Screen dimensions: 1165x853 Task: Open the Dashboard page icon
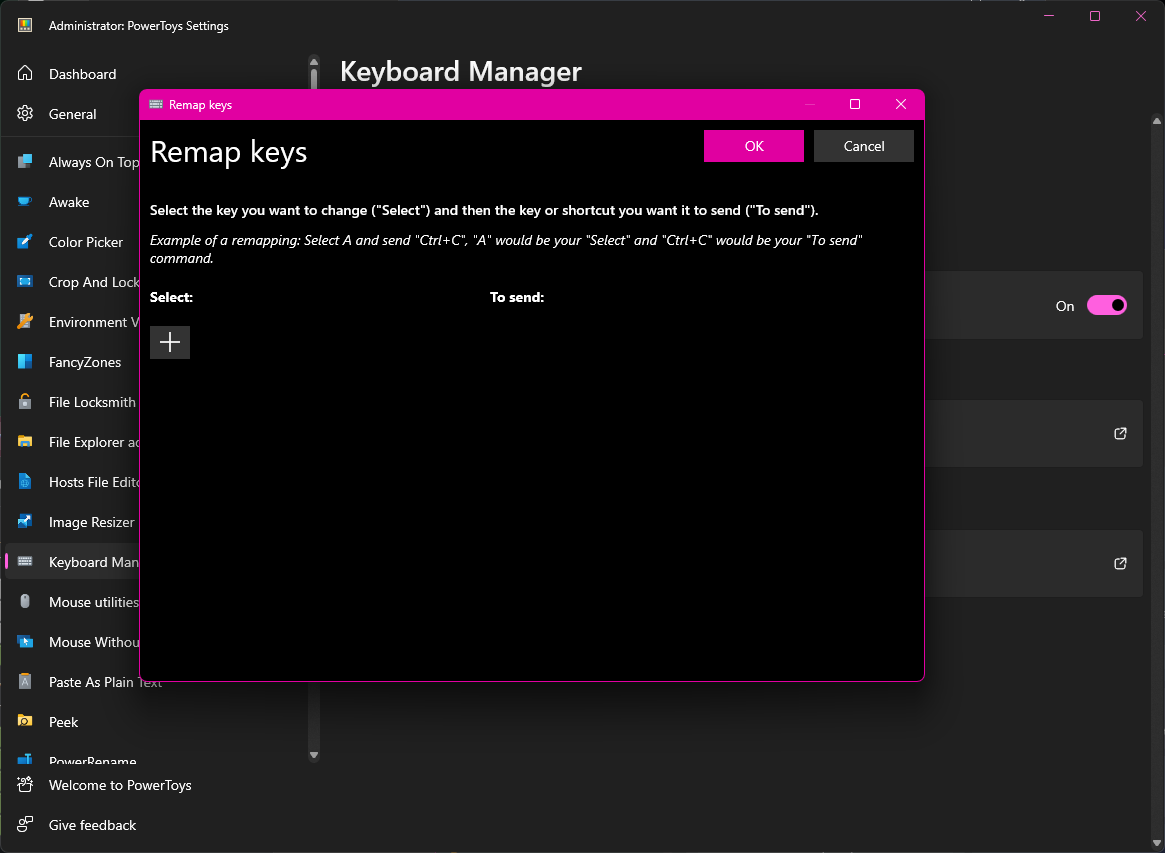25,74
